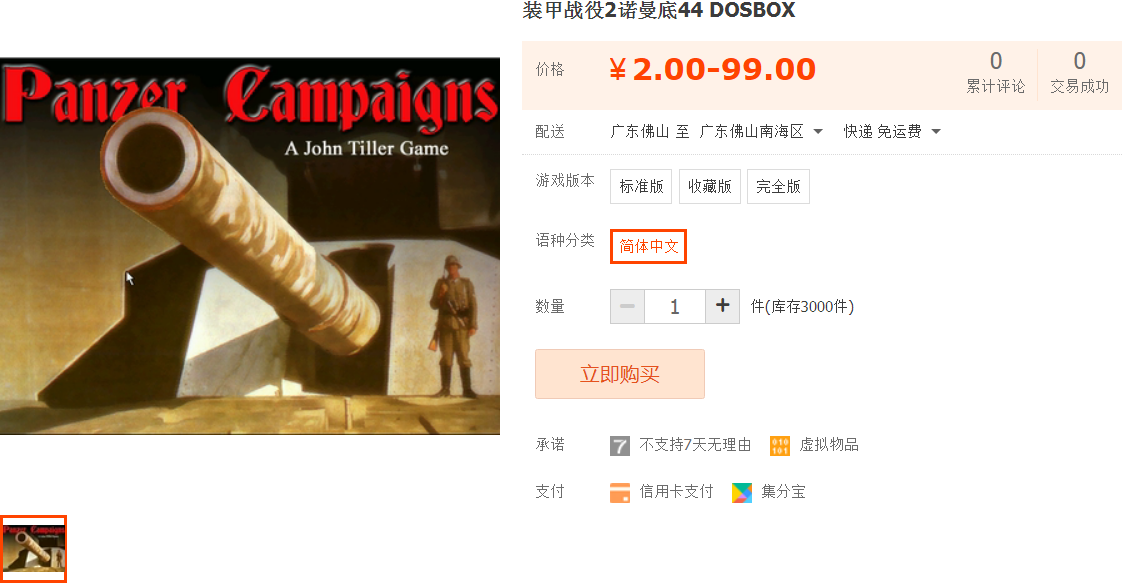Image resolution: width=1126 pixels, height=584 pixels.
Task: Click the 信用卡支付 payment label
Action: 676,492
